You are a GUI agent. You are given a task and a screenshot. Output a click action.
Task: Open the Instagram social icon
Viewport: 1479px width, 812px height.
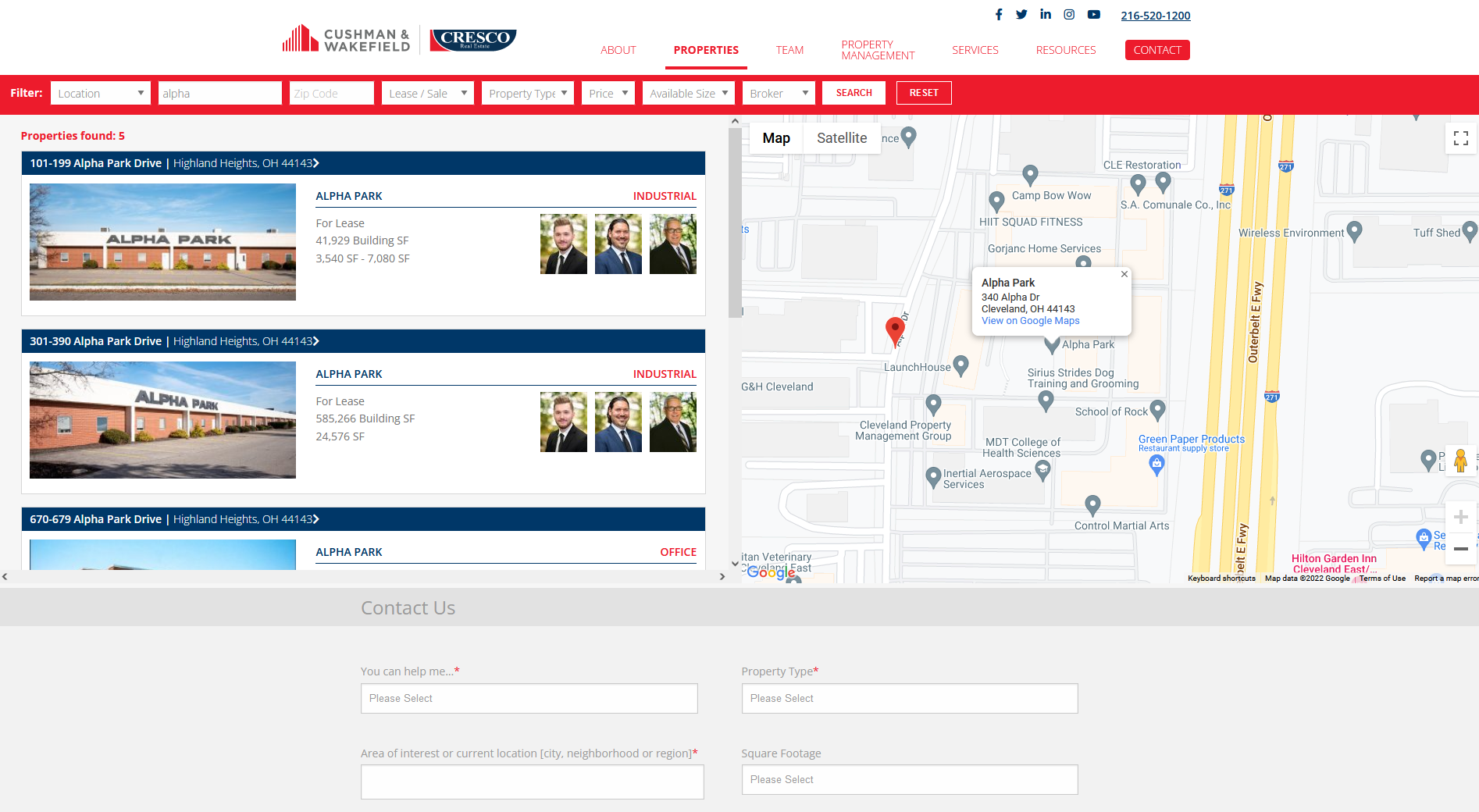point(1069,14)
